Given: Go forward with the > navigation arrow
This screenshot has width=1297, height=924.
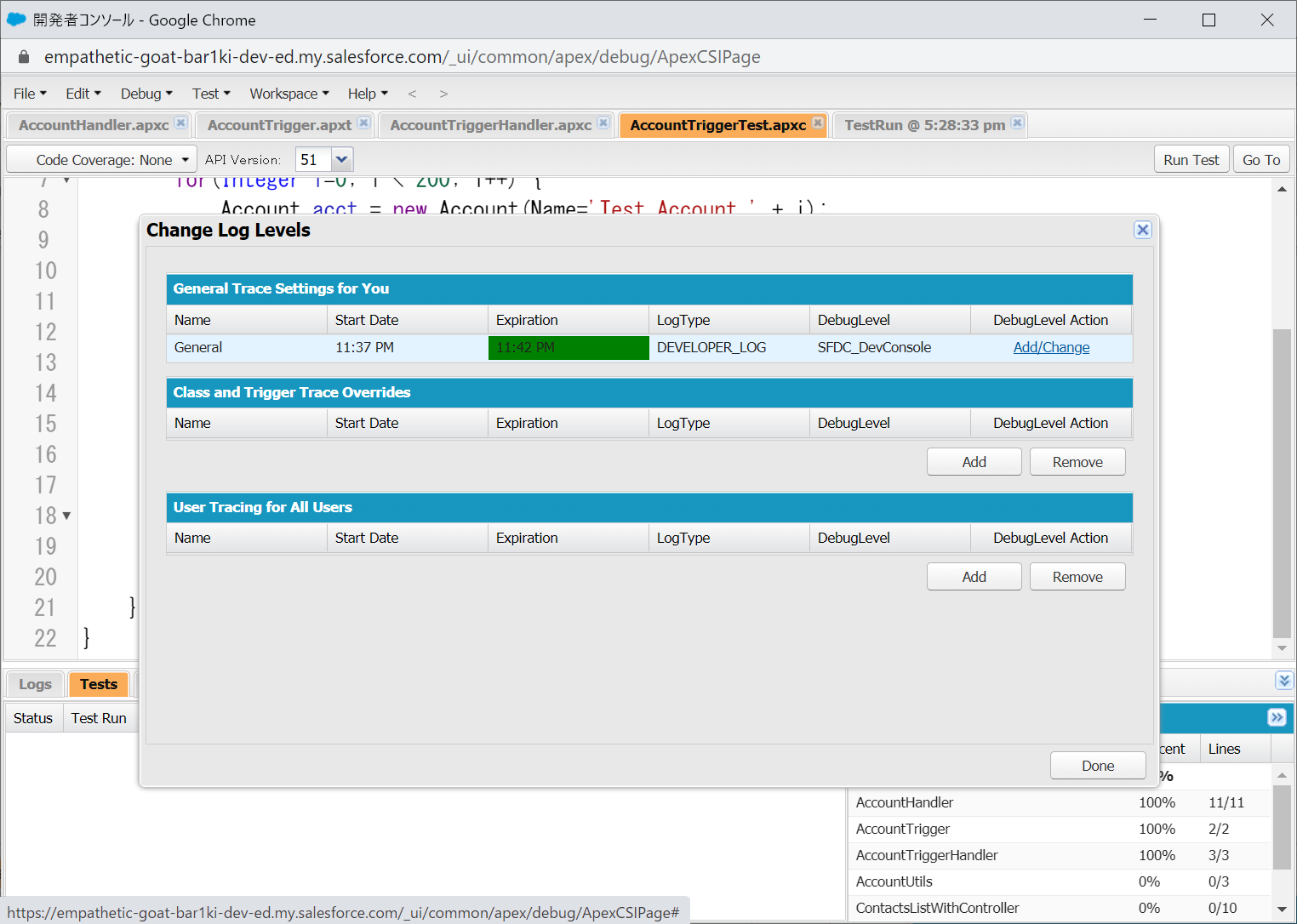Looking at the screenshot, I should (x=443, y=94).
